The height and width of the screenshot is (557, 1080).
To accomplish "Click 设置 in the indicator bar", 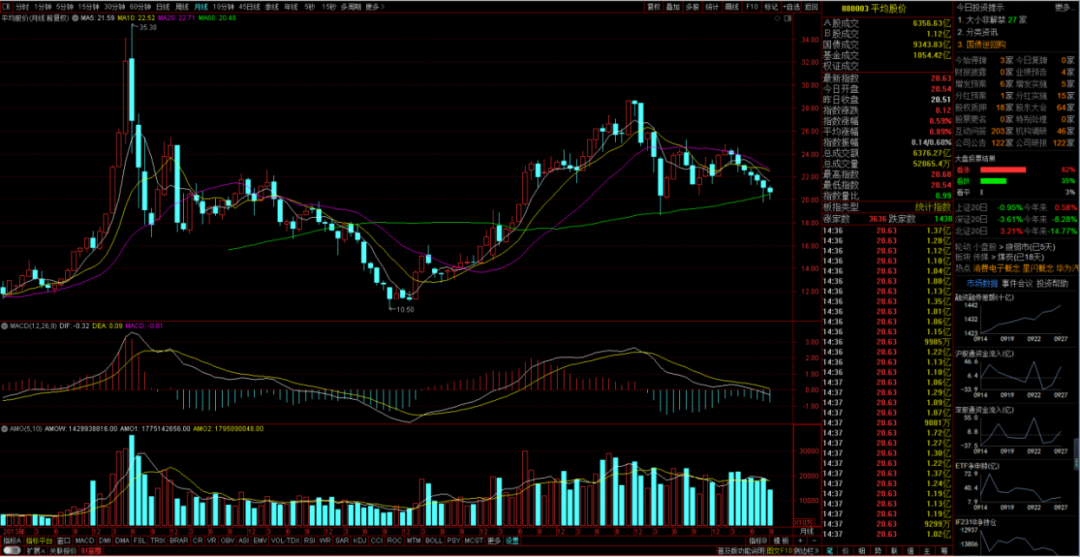I will point(512,540).
